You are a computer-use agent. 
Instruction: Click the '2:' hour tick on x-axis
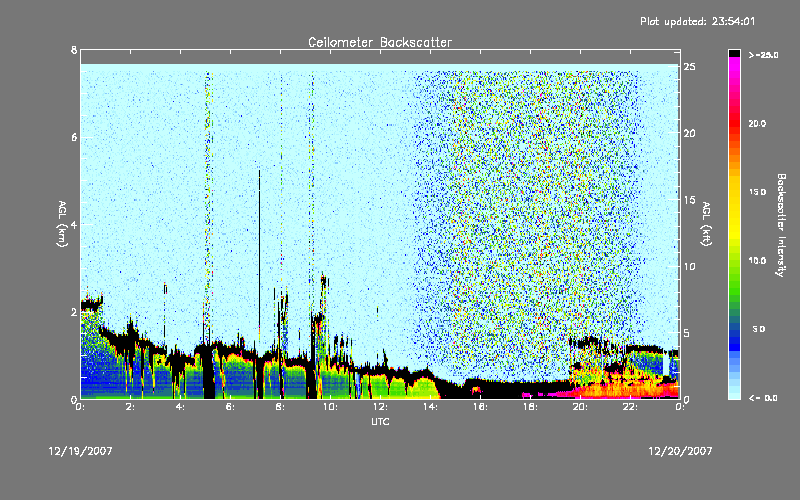(131, 407)
